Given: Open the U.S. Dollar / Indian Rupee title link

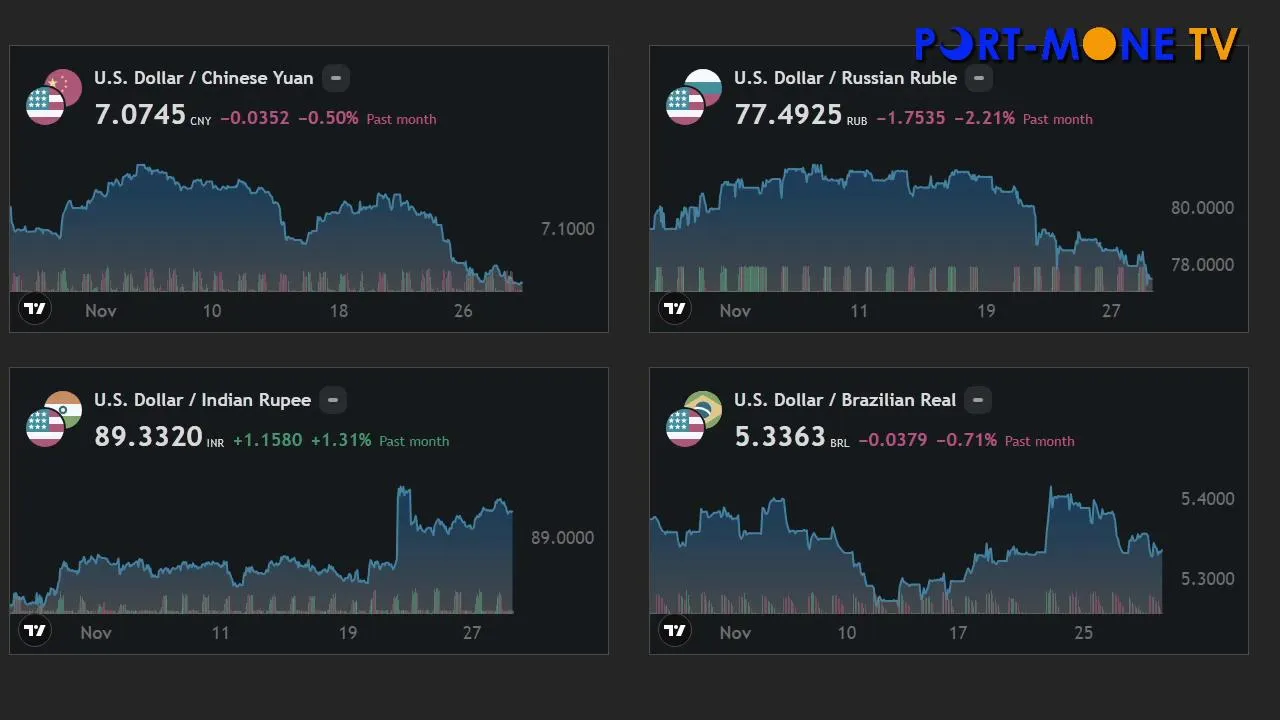Looking at the screenshot, I should pyautogui.click(x=202, y=400).
